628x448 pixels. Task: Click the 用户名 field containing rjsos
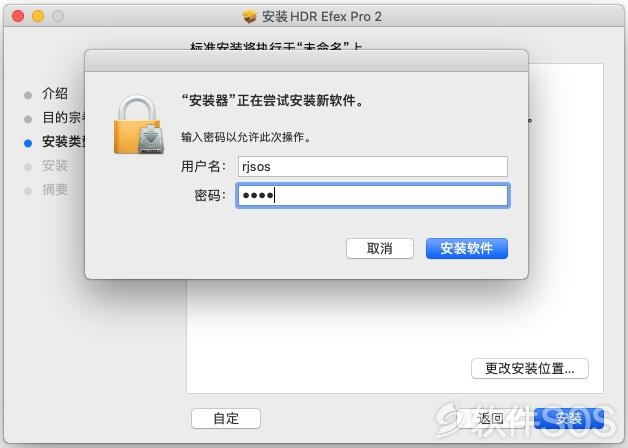(372, 167)
